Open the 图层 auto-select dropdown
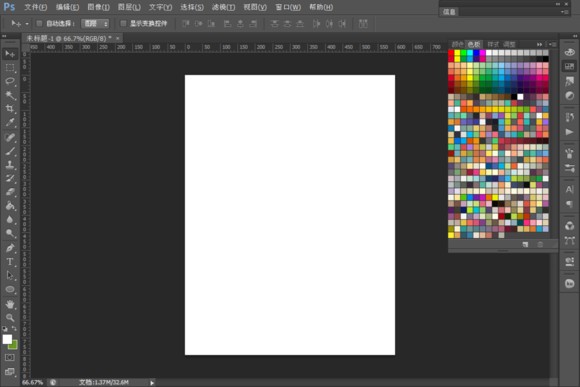Screen dimensions: 580x387 pos(95,24)
